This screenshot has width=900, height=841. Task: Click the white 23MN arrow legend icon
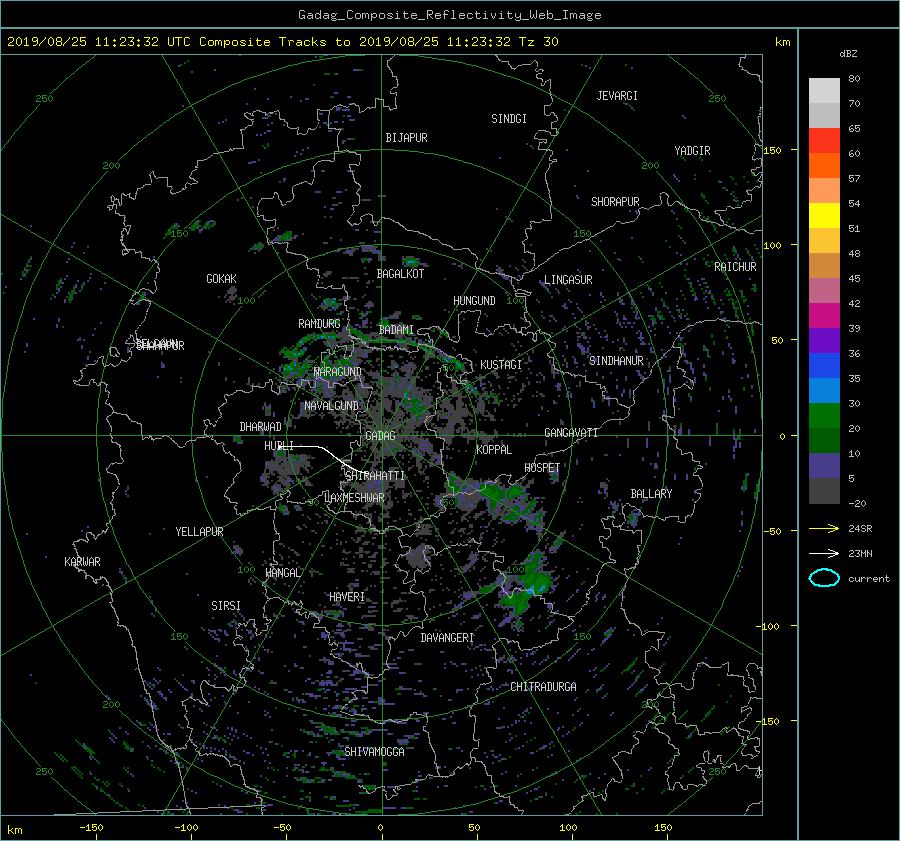click(824, 553)
